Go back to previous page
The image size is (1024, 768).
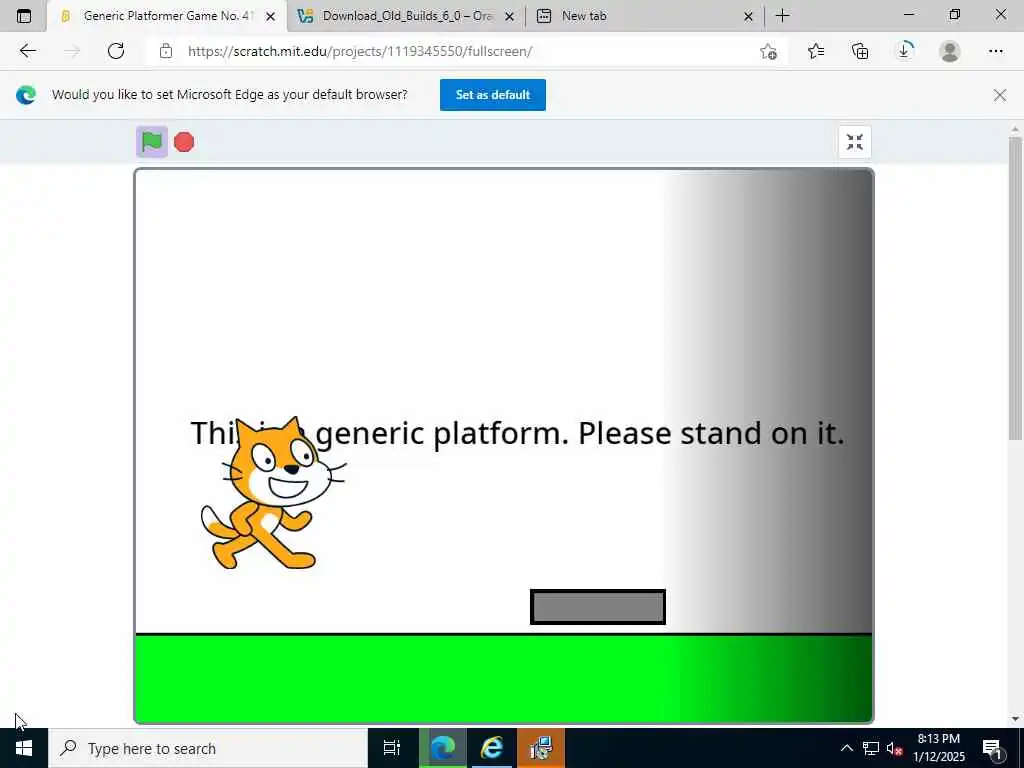click(27, 51)
